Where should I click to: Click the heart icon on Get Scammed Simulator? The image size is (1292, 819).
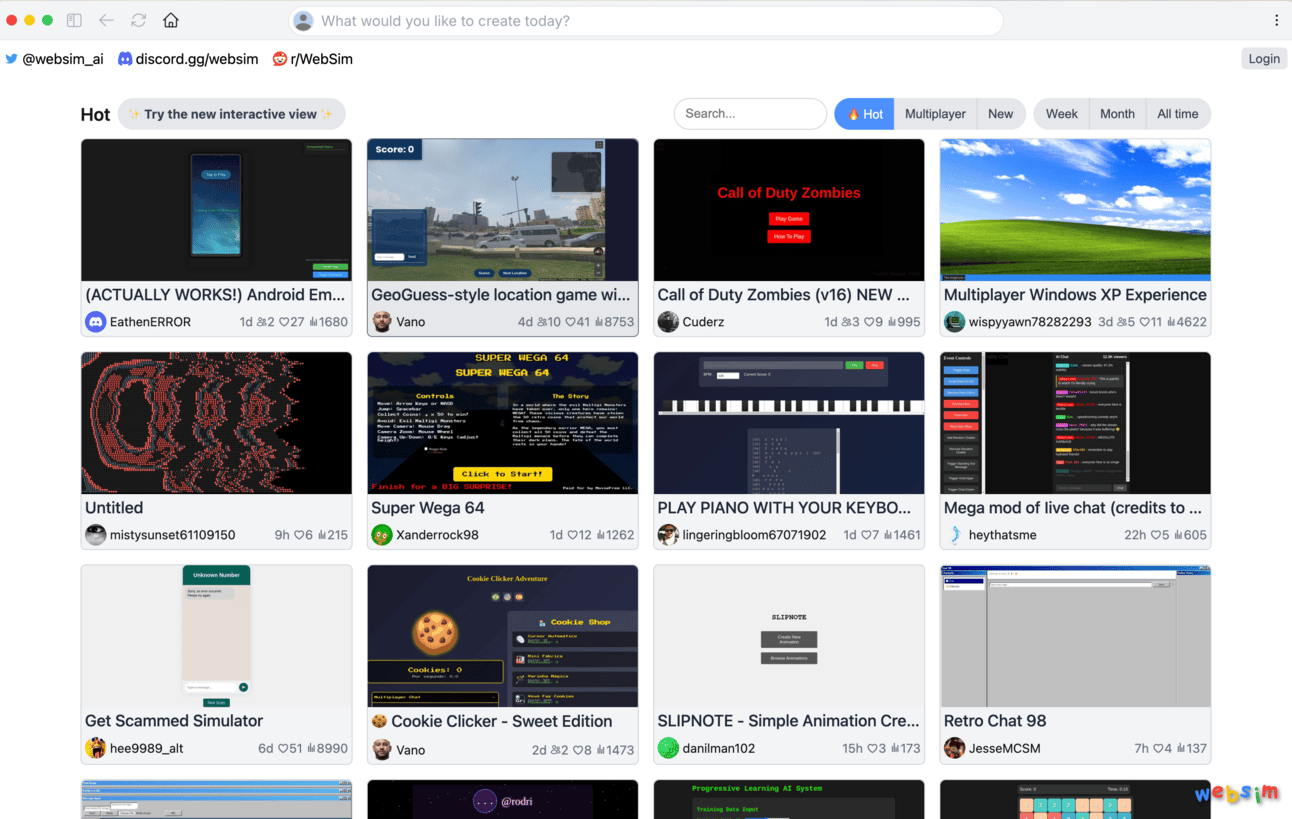point(283,749)
